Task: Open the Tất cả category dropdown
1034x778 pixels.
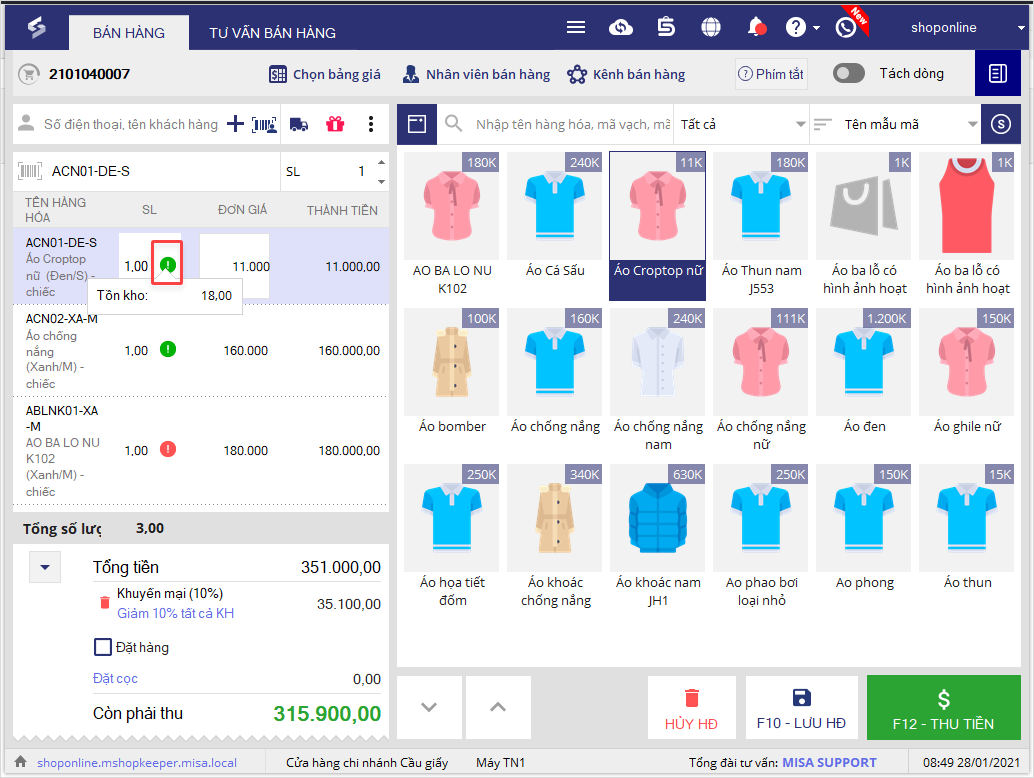Action: tap(741, 124)
